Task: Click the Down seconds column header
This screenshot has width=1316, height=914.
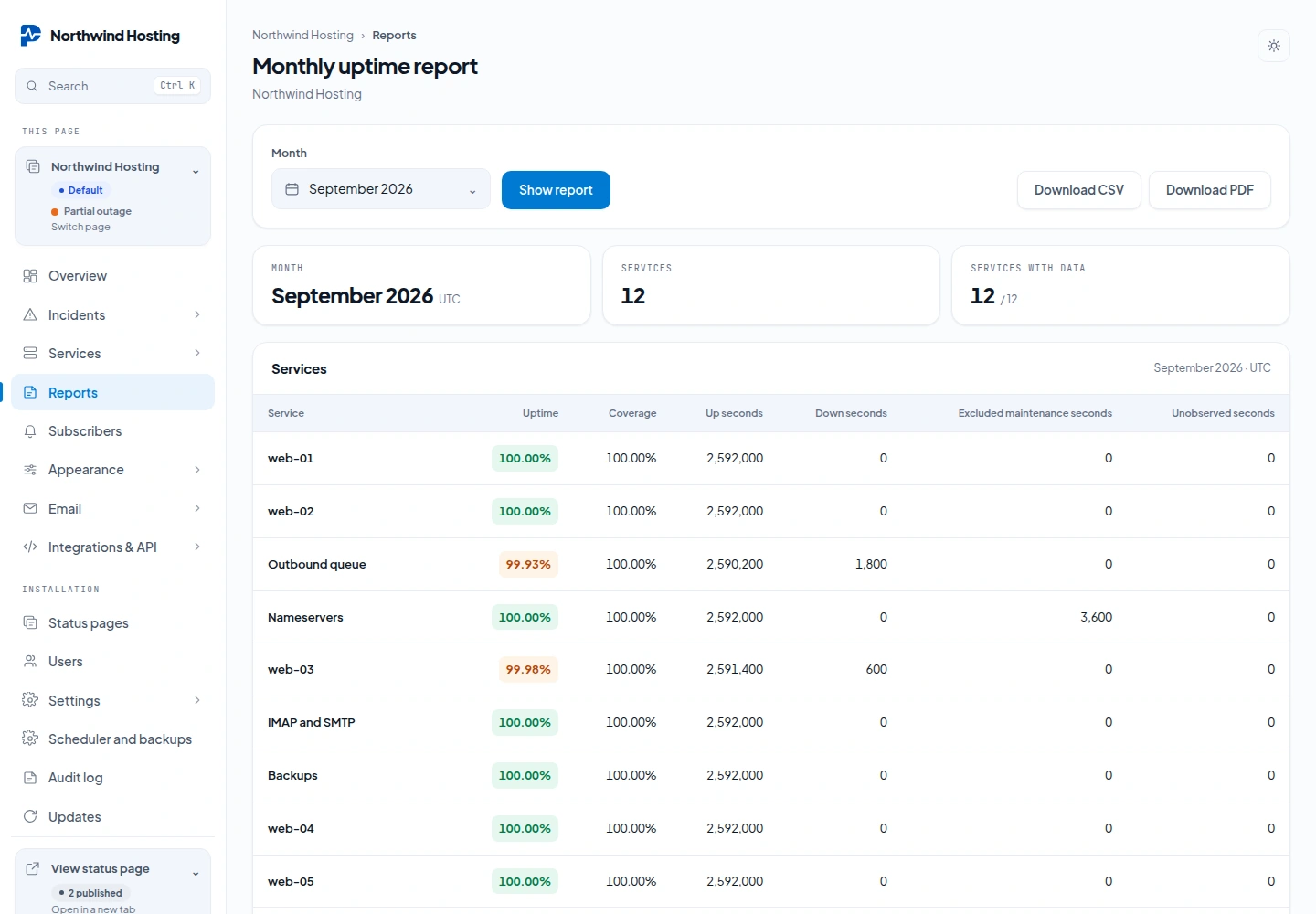Action: (851, 413)
